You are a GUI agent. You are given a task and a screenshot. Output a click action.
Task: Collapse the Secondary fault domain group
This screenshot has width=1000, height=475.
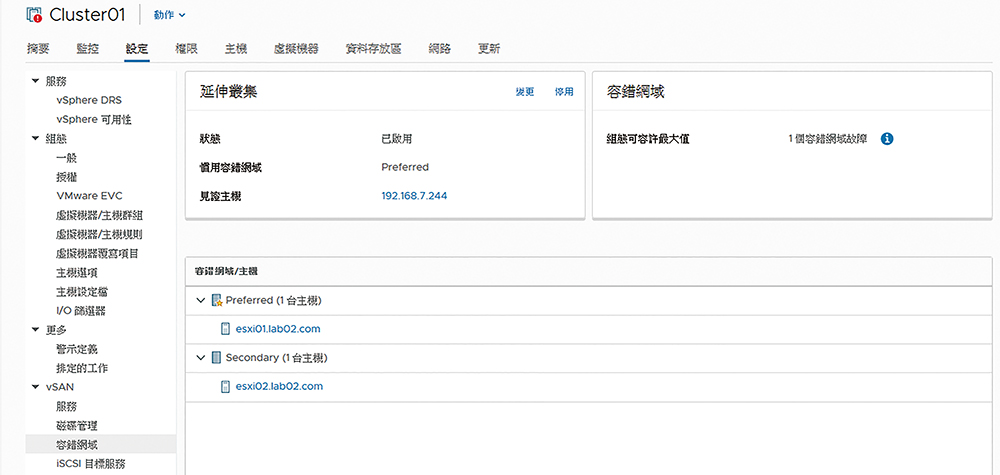pos(202,357)
